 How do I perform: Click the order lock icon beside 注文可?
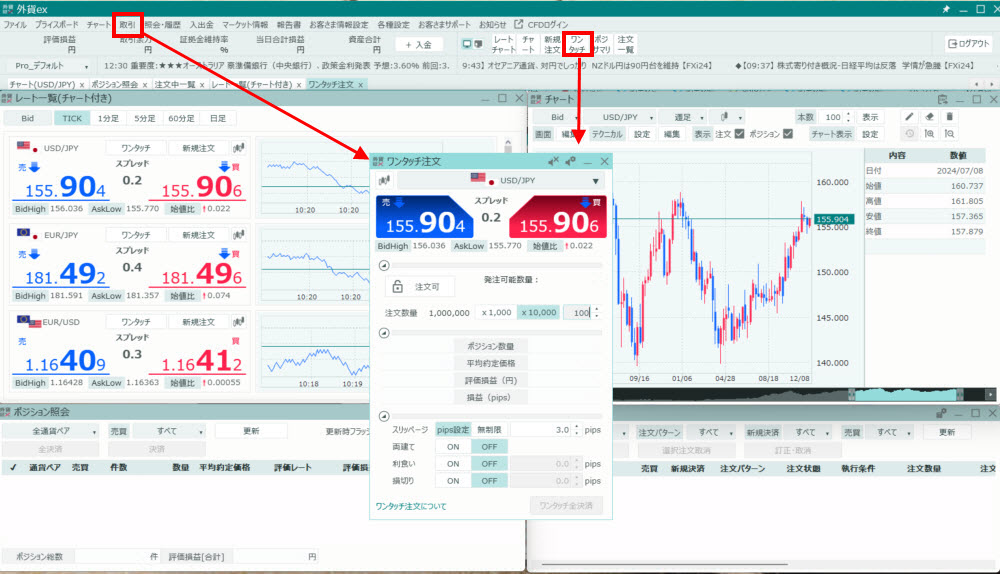tap(397, 287)
